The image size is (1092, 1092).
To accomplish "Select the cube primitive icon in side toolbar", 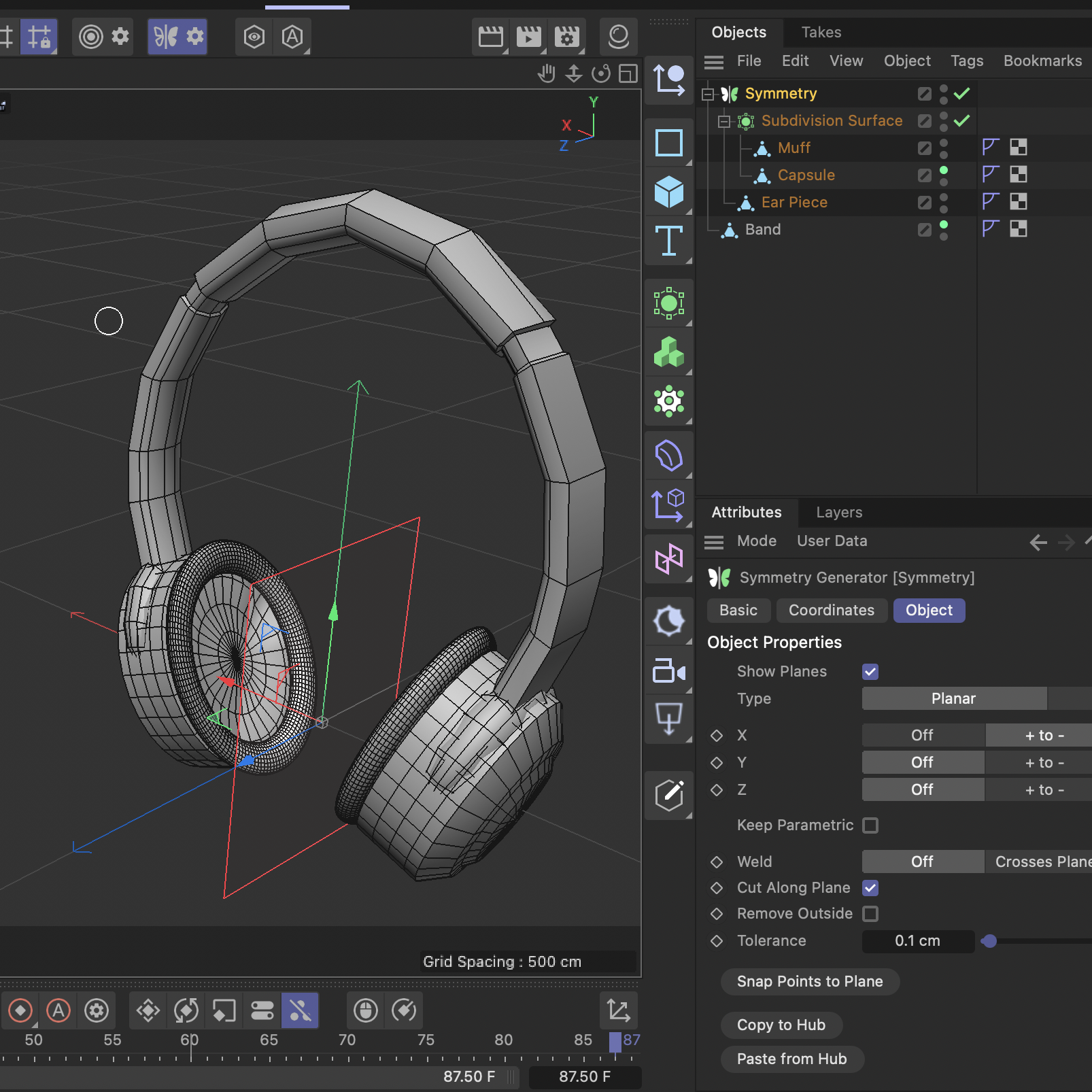I will [670, 191].
